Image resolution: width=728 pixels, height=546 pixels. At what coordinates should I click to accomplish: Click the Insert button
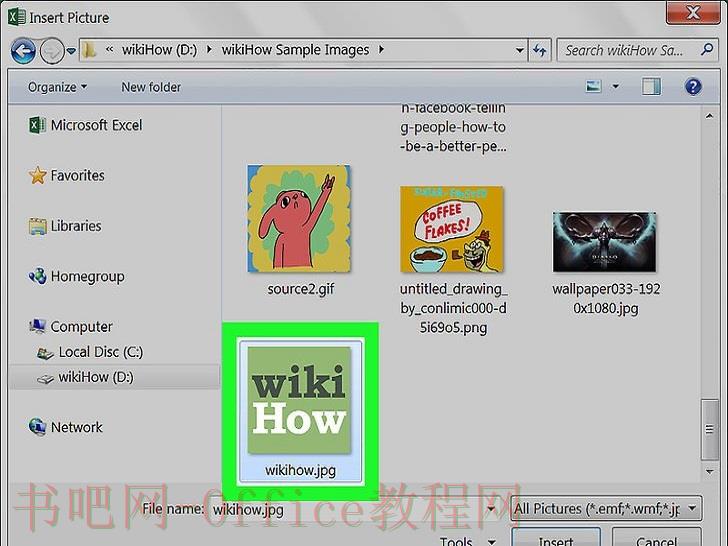point(556,539)
